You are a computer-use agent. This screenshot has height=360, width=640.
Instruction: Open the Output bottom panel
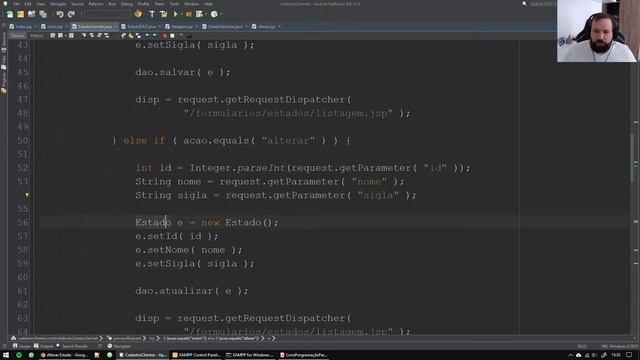click(x=44, y=346)
